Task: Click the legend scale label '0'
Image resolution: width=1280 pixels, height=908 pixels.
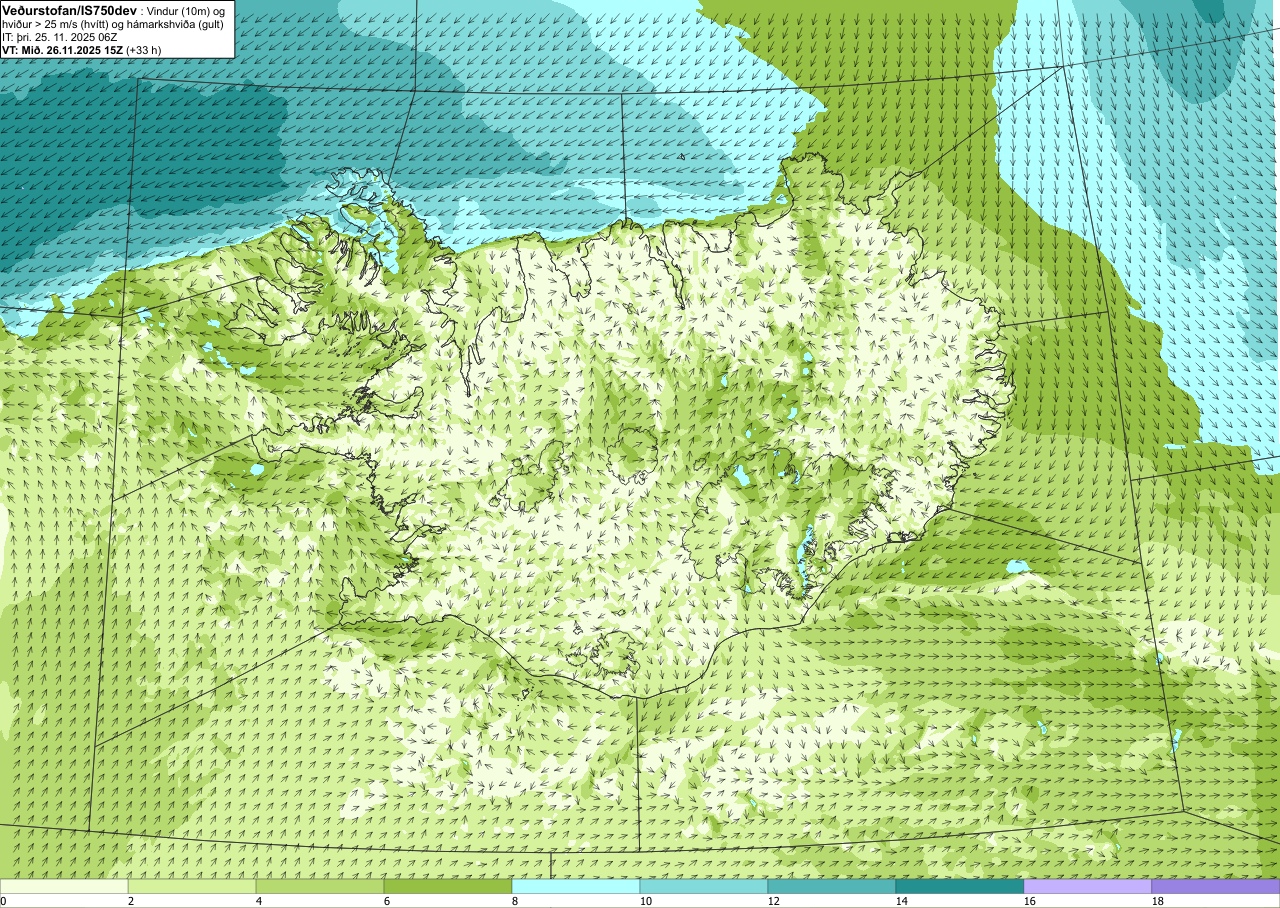Action: 4,901
